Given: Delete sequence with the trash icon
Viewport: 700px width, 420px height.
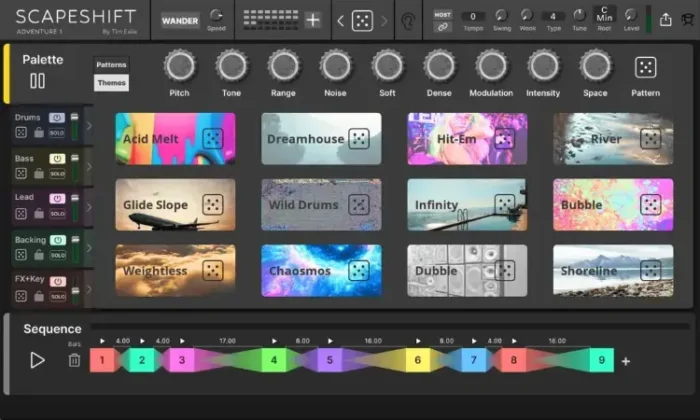Looking at the screenshot, I should click(74, 360).
